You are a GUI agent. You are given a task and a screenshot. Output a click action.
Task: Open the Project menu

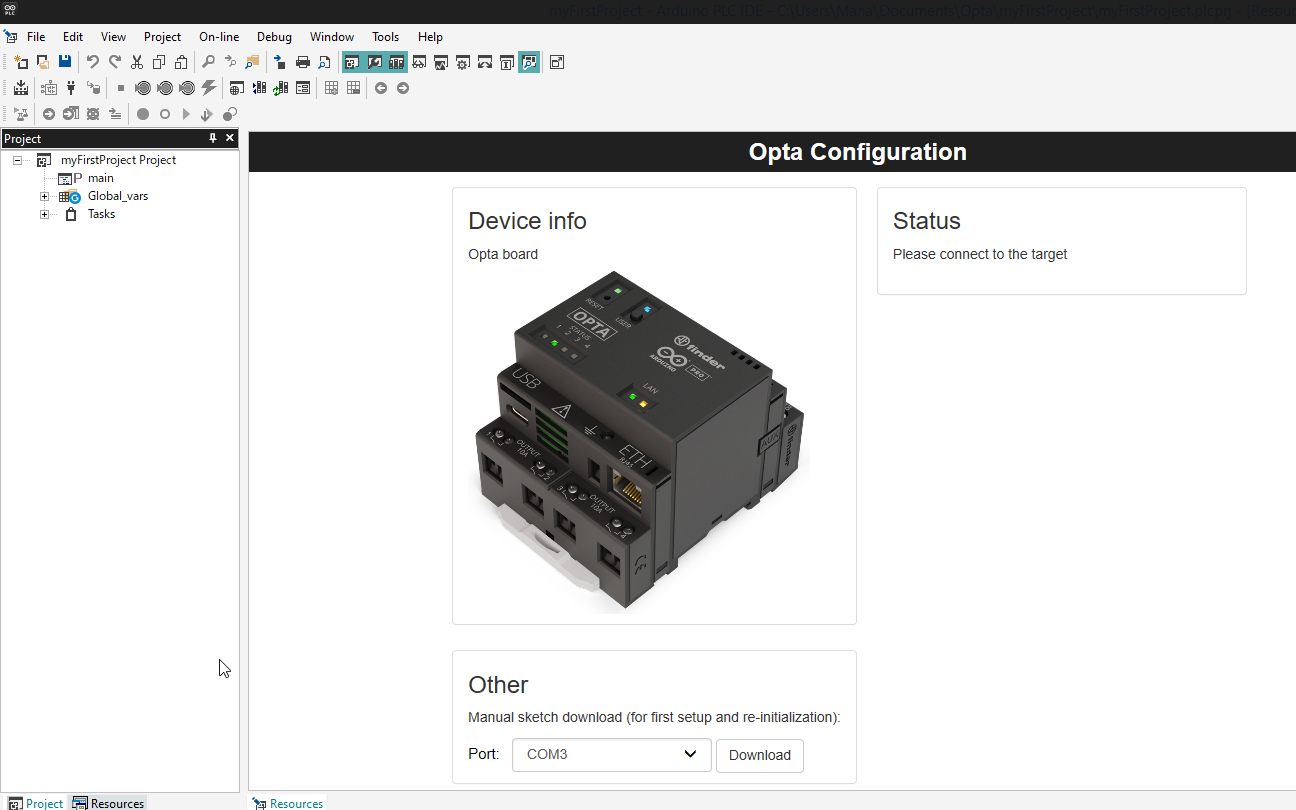(163, 37)
